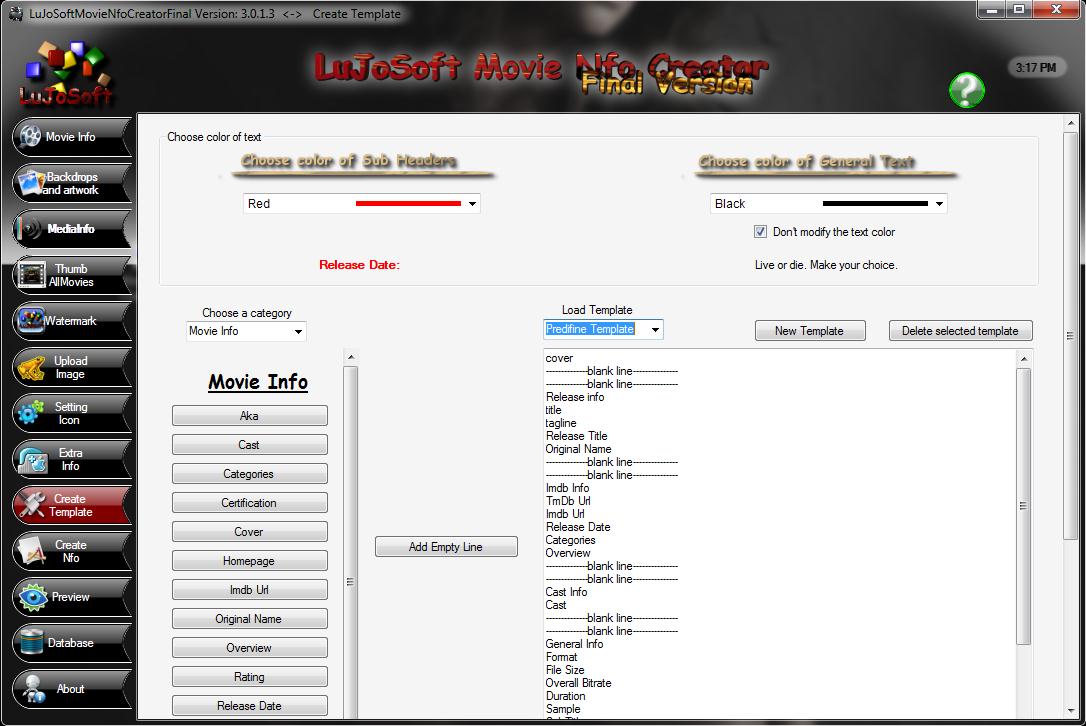Click the Movie Info film reel icon

tap(30, 136)
